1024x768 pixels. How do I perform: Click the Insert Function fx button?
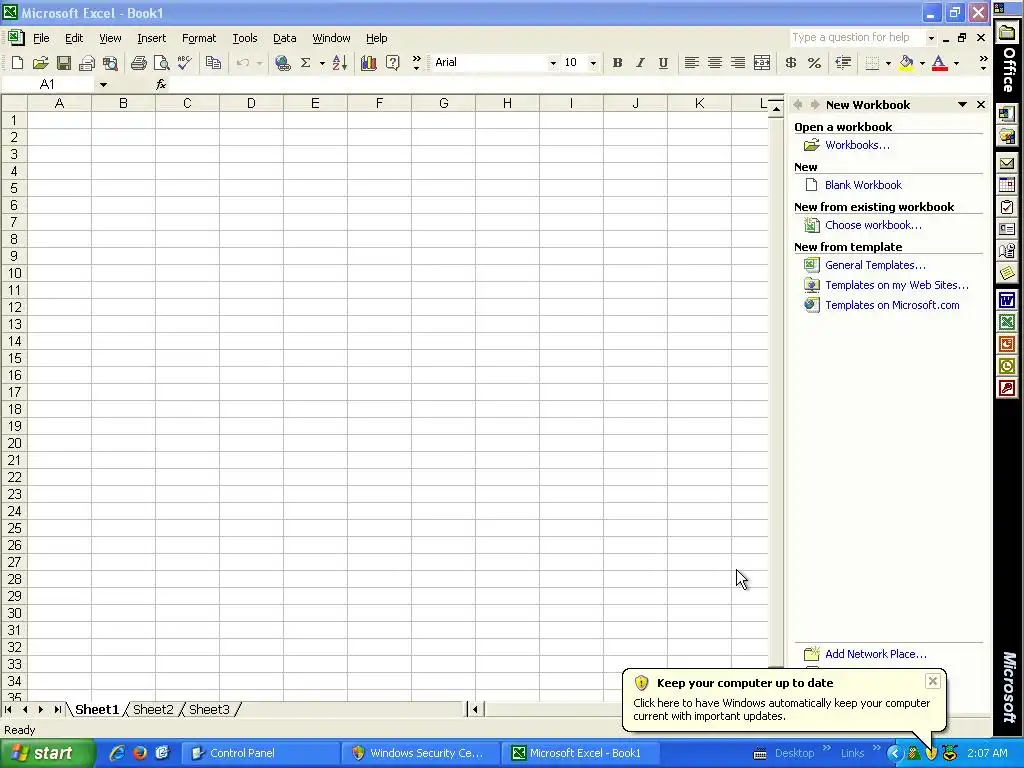pos(161,84)
